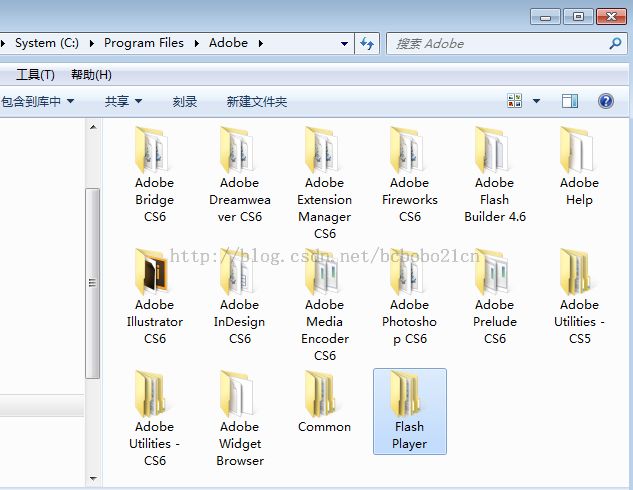Viewport: 633px width, 490px height.
Task: Select the Adobe Fireworks CS6 folder icon
Action: tap(407, 150)
